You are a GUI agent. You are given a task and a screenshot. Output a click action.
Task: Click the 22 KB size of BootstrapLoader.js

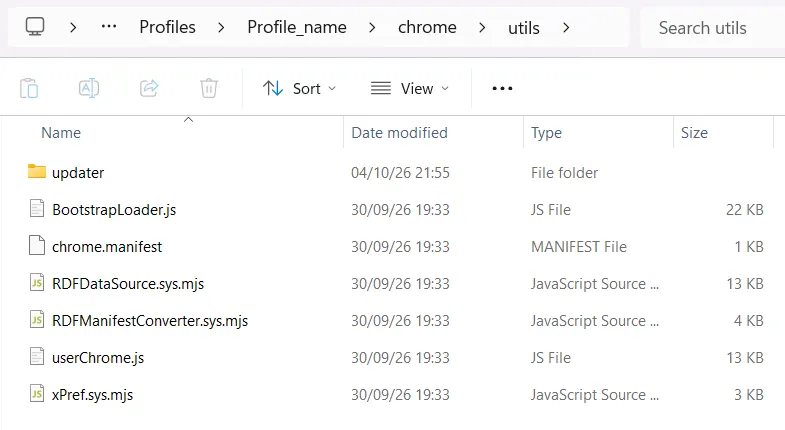tap(744, 210)
